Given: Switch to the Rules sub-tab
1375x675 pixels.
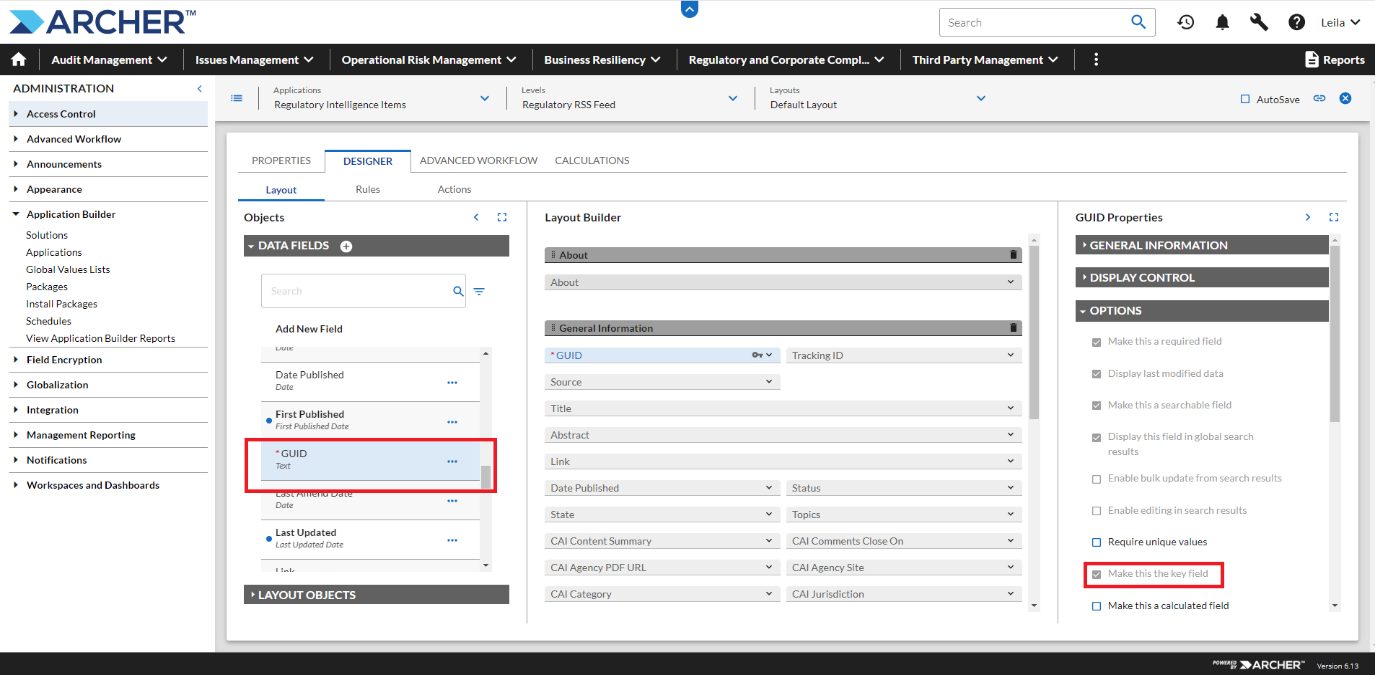Looking at the screenshot, I should tap(368, 189).
